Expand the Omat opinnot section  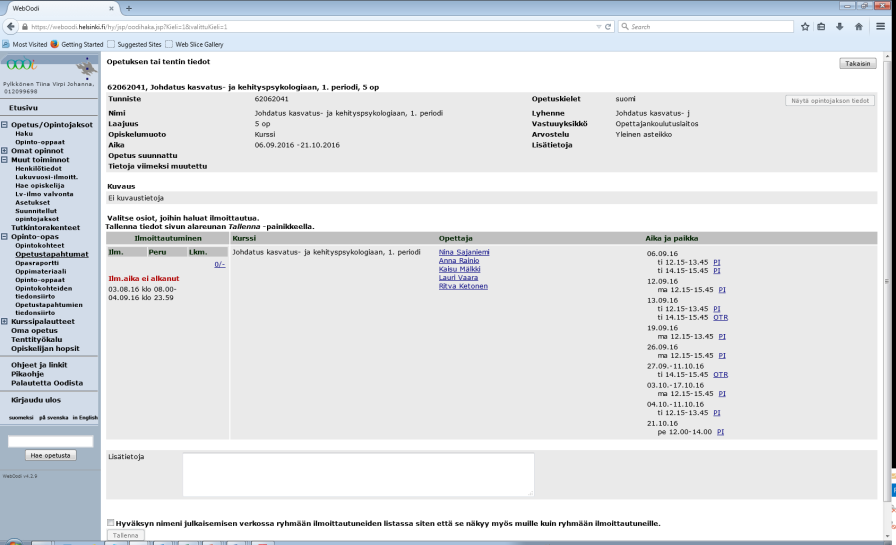(5, 151)
